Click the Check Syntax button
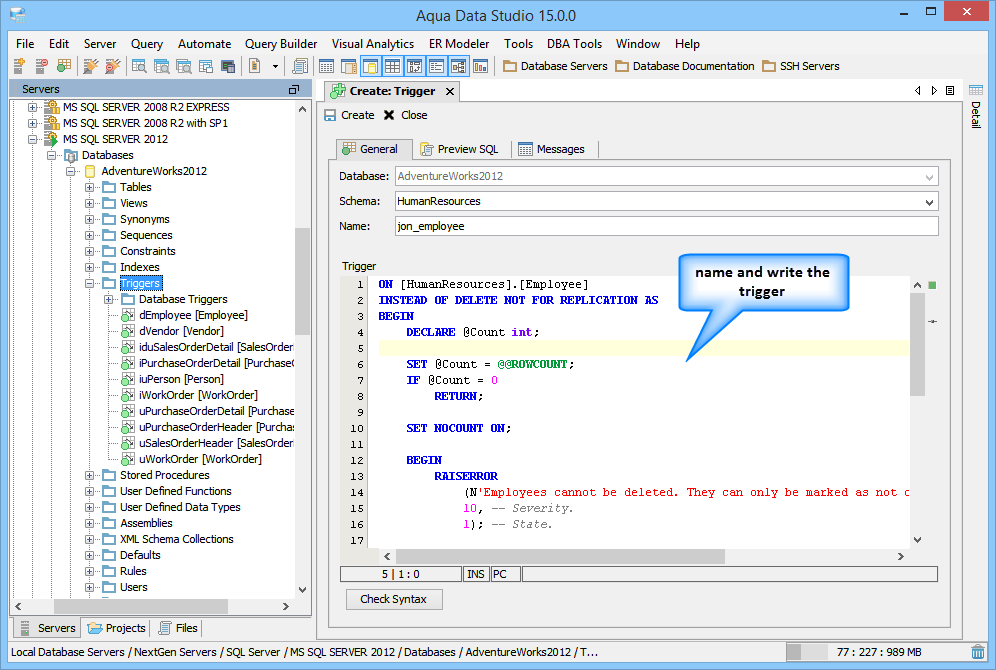The image size is (996, 670). tap(394, 599)
